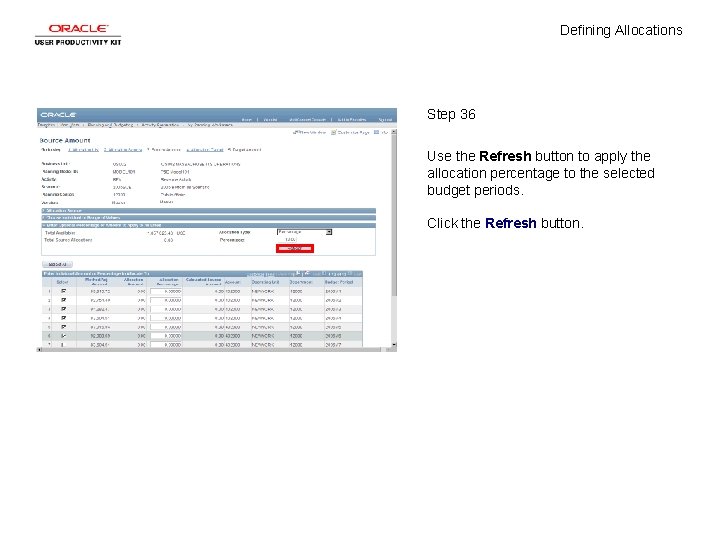The width and height of the screenshot is (720, 540).
Task: Open step 1 link in Activities row
Action: pyautogui.click(x=83, y=150)
